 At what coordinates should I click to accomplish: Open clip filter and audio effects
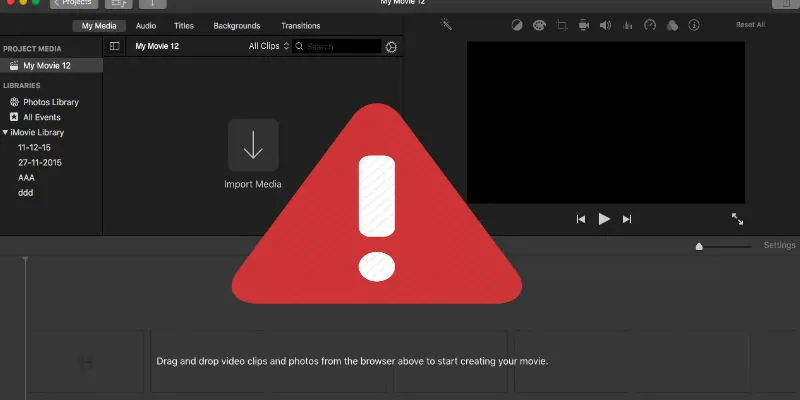coord(672,25)
